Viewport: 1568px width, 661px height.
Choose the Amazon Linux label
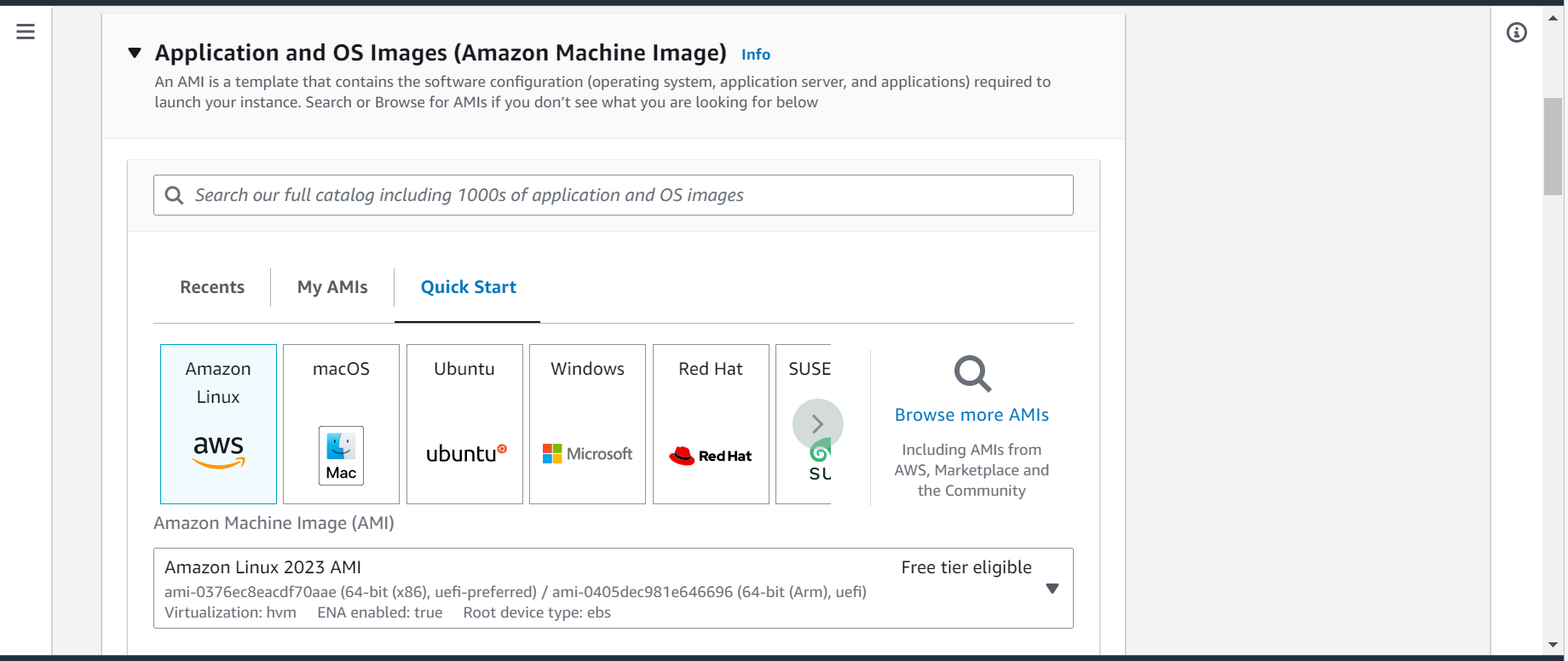point(218,382)
